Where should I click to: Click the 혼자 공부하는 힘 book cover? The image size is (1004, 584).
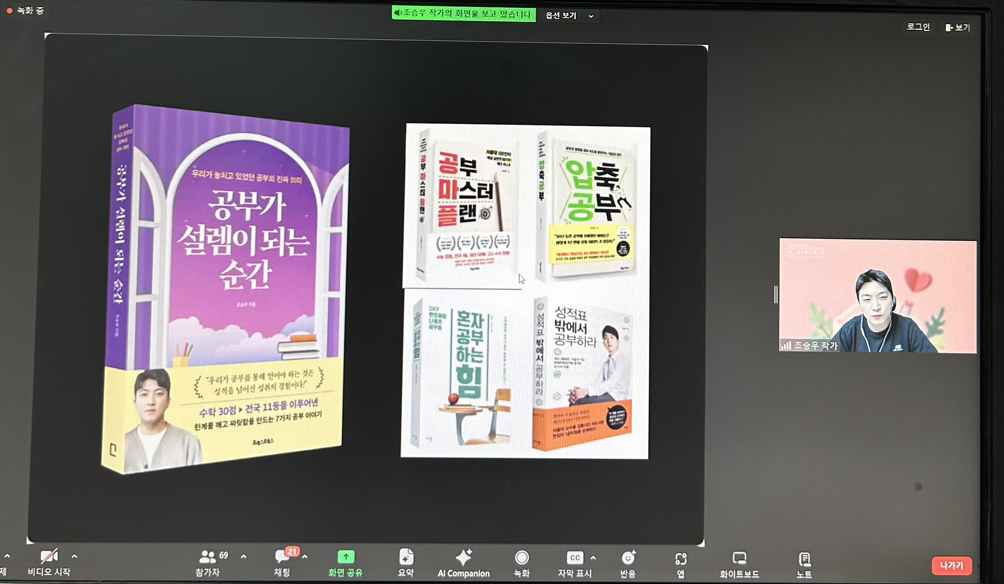tap(462, 374)
